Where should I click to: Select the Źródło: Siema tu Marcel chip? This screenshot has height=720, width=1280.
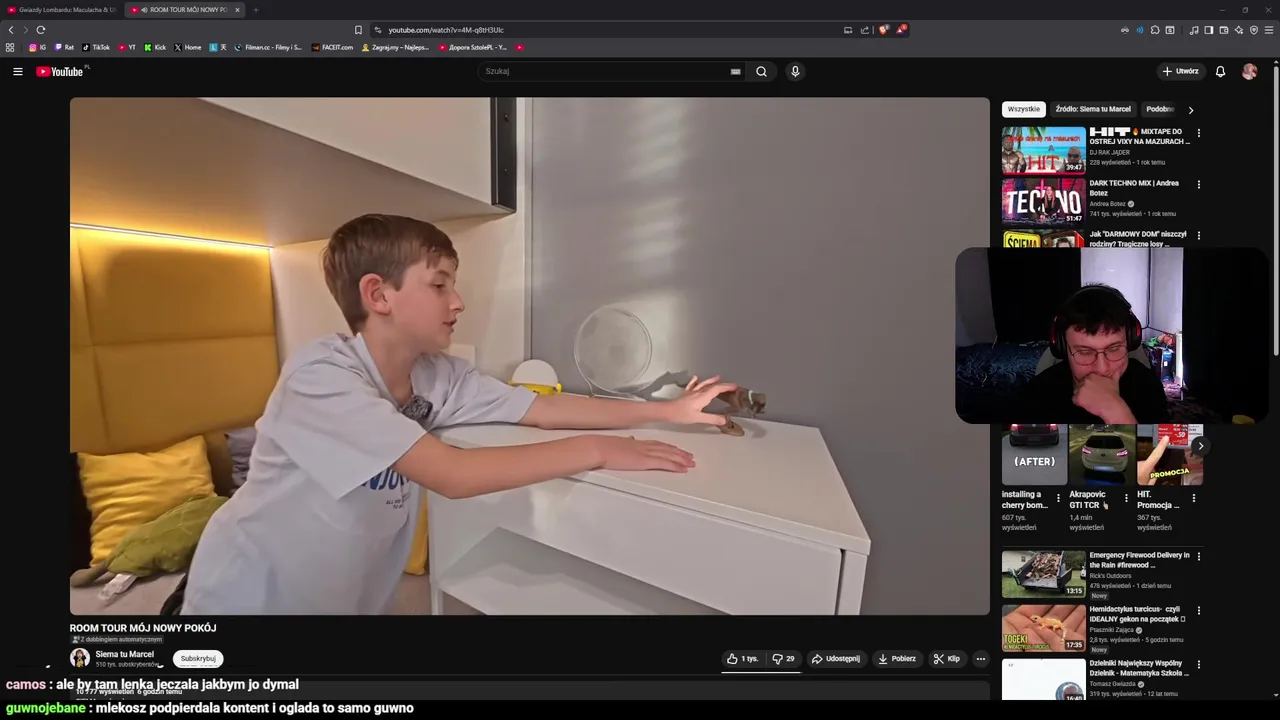pyautogui.click(x=1093, y=109)
